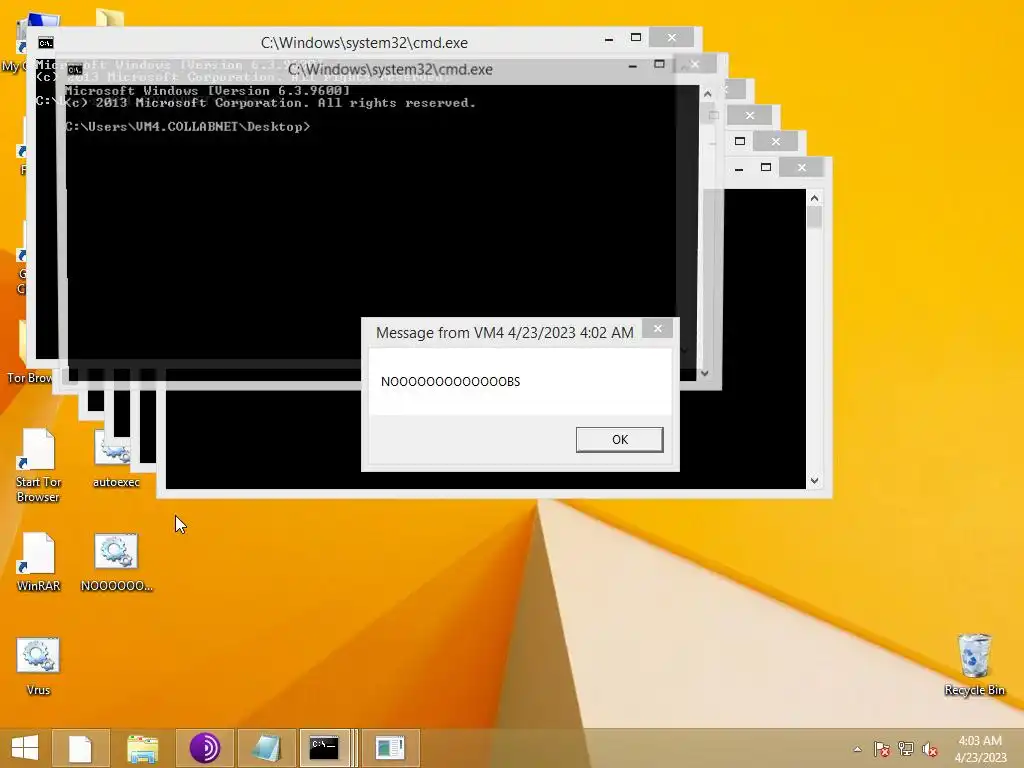Click the rearmost cmd.exe system menu icon
This screenshot has width=1024, height=768.
pyautogui.click(x=46, y=43)
